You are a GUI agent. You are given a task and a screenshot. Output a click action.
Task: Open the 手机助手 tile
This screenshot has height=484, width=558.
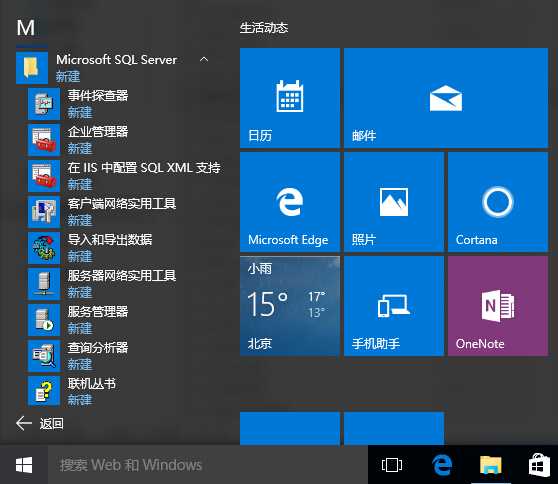pos(394,306)
